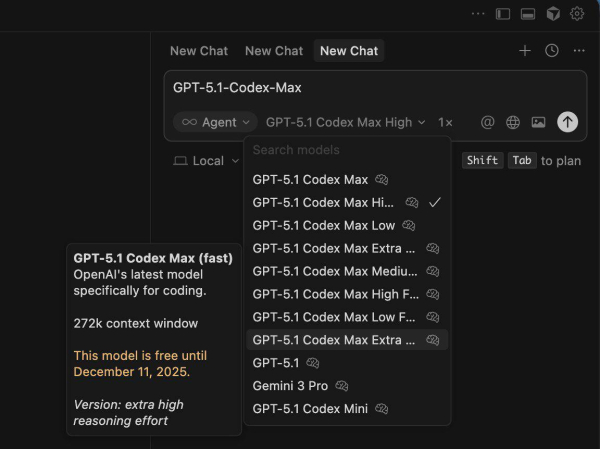
Task: Select GPT-5.1 Codex Mini model
Action: (x=310, y=408)
